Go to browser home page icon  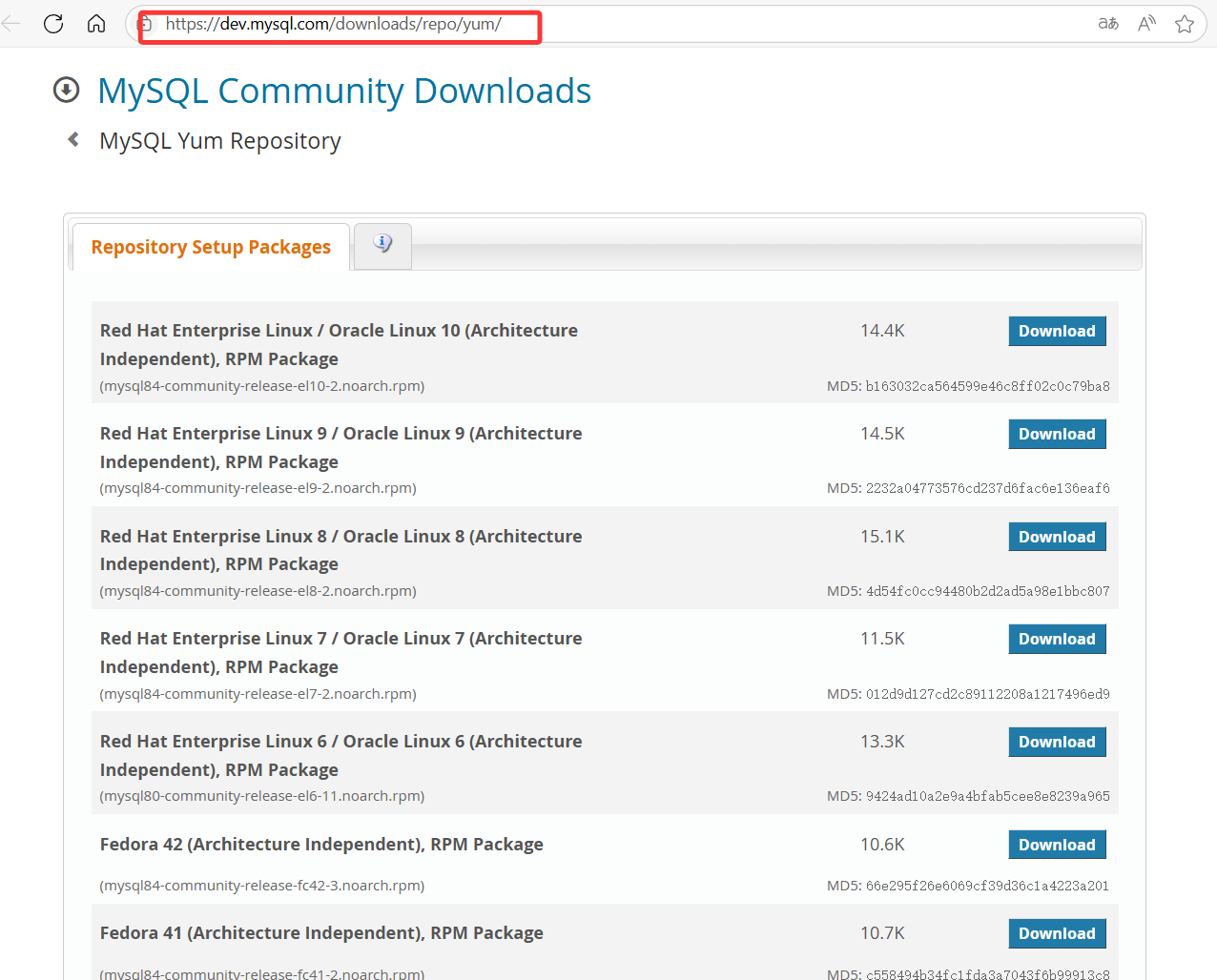96,24
